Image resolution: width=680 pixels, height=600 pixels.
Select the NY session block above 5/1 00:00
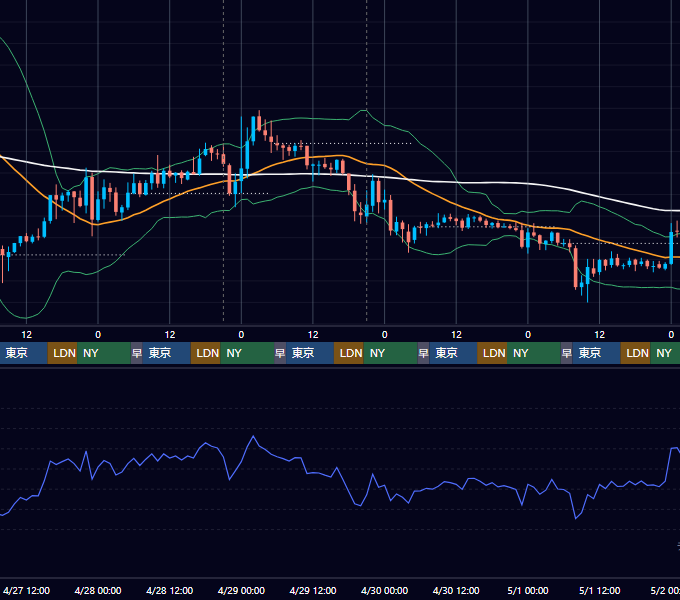click(x=534, y=353)
